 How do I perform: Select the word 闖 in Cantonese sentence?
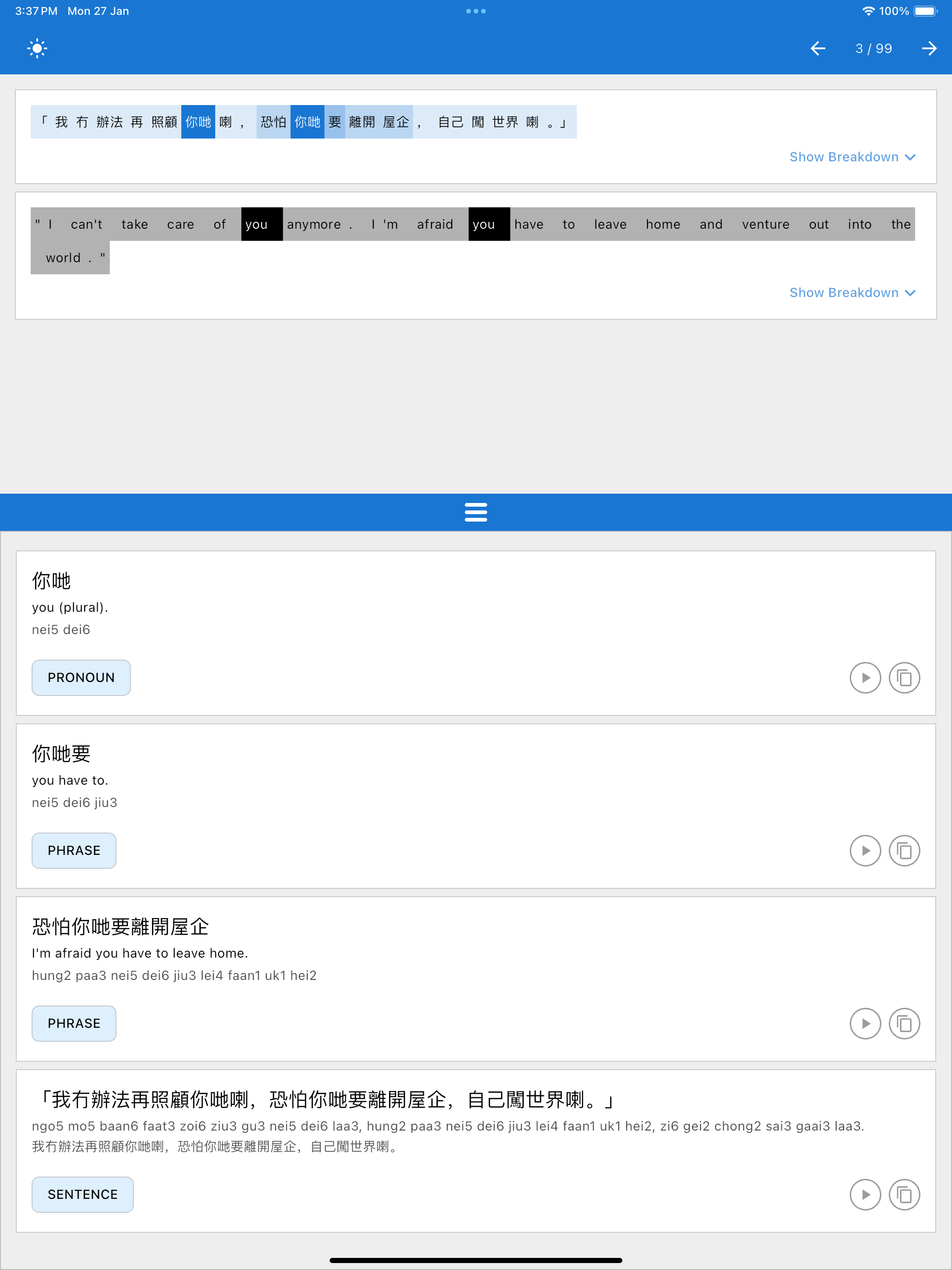pos(478,122)
